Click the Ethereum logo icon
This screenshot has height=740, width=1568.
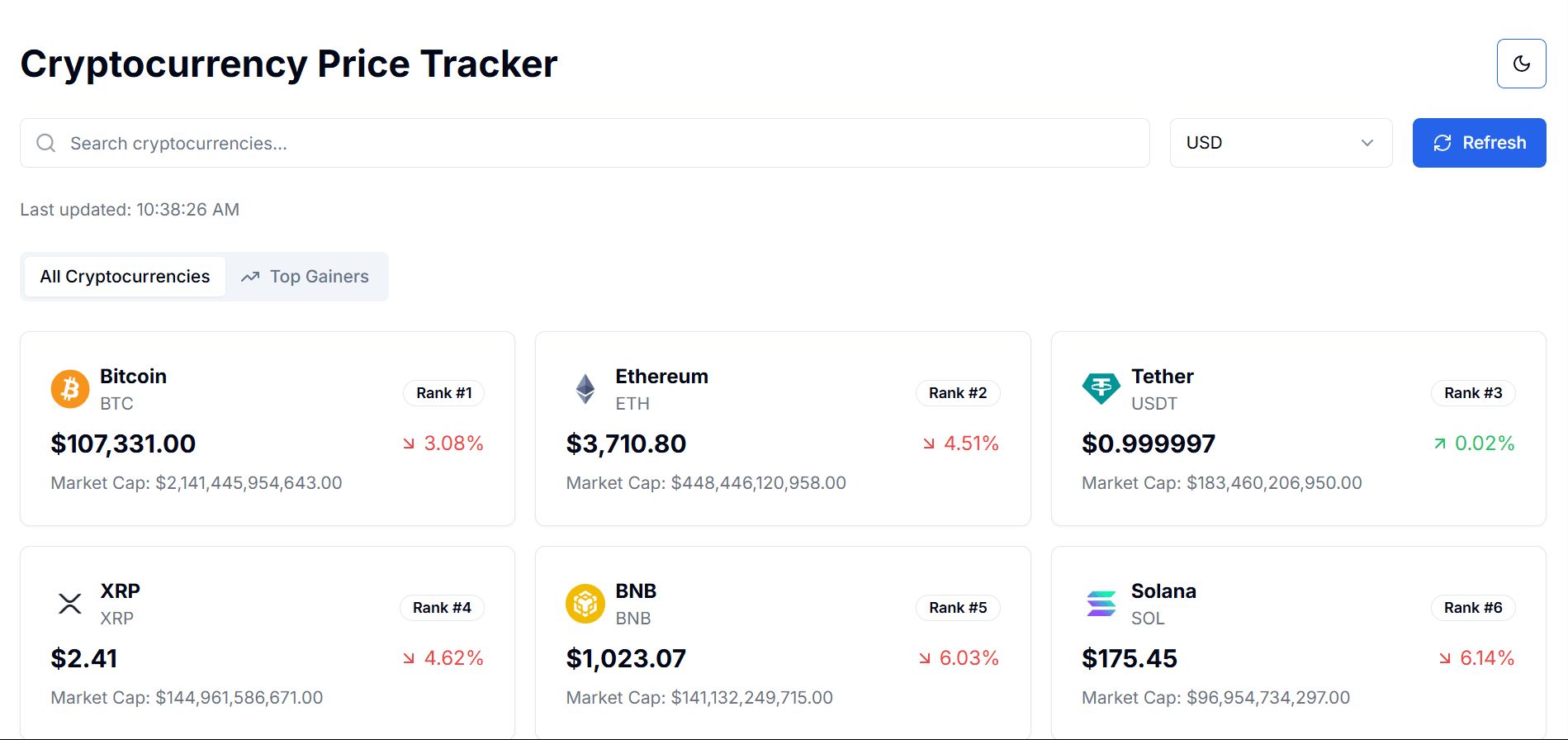tap(585, 388)
